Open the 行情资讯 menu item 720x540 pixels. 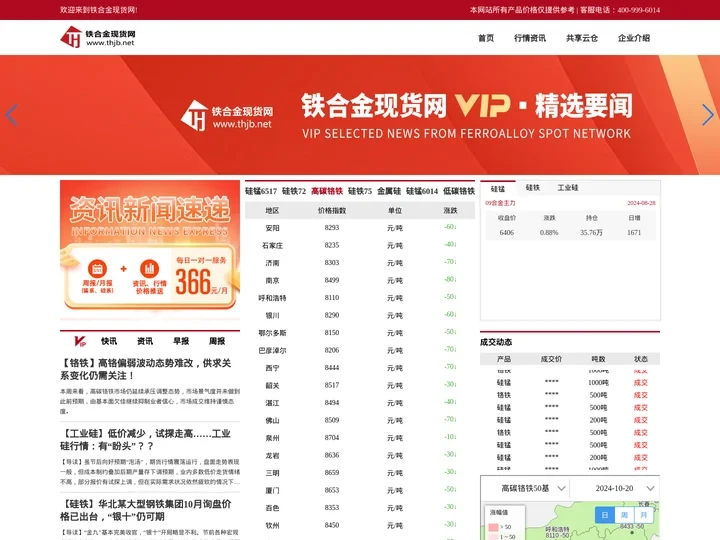click(530, 38)
